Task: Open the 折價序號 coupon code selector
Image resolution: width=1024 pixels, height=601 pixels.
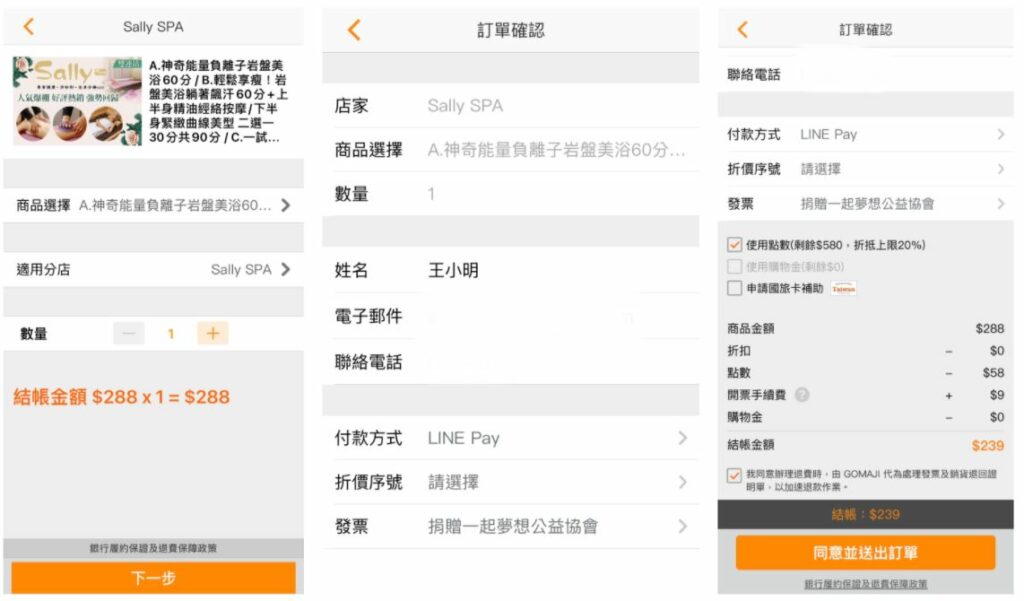Action: pos(512,482)
